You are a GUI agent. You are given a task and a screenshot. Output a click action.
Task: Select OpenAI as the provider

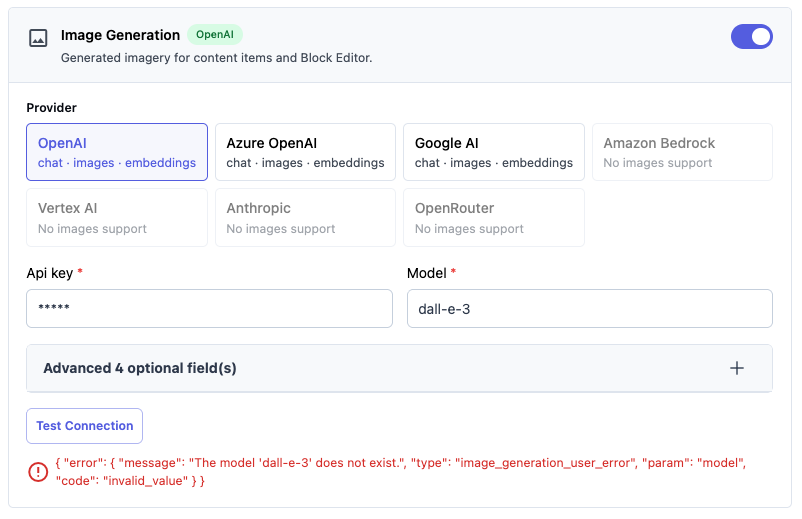pyautogui.click(x=117, y=152)
